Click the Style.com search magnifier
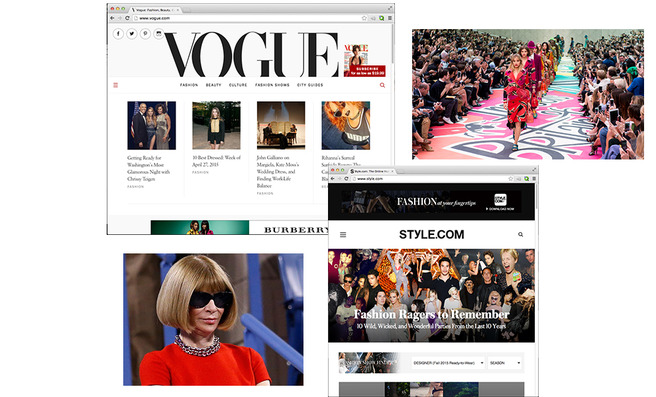 (520, 235)
